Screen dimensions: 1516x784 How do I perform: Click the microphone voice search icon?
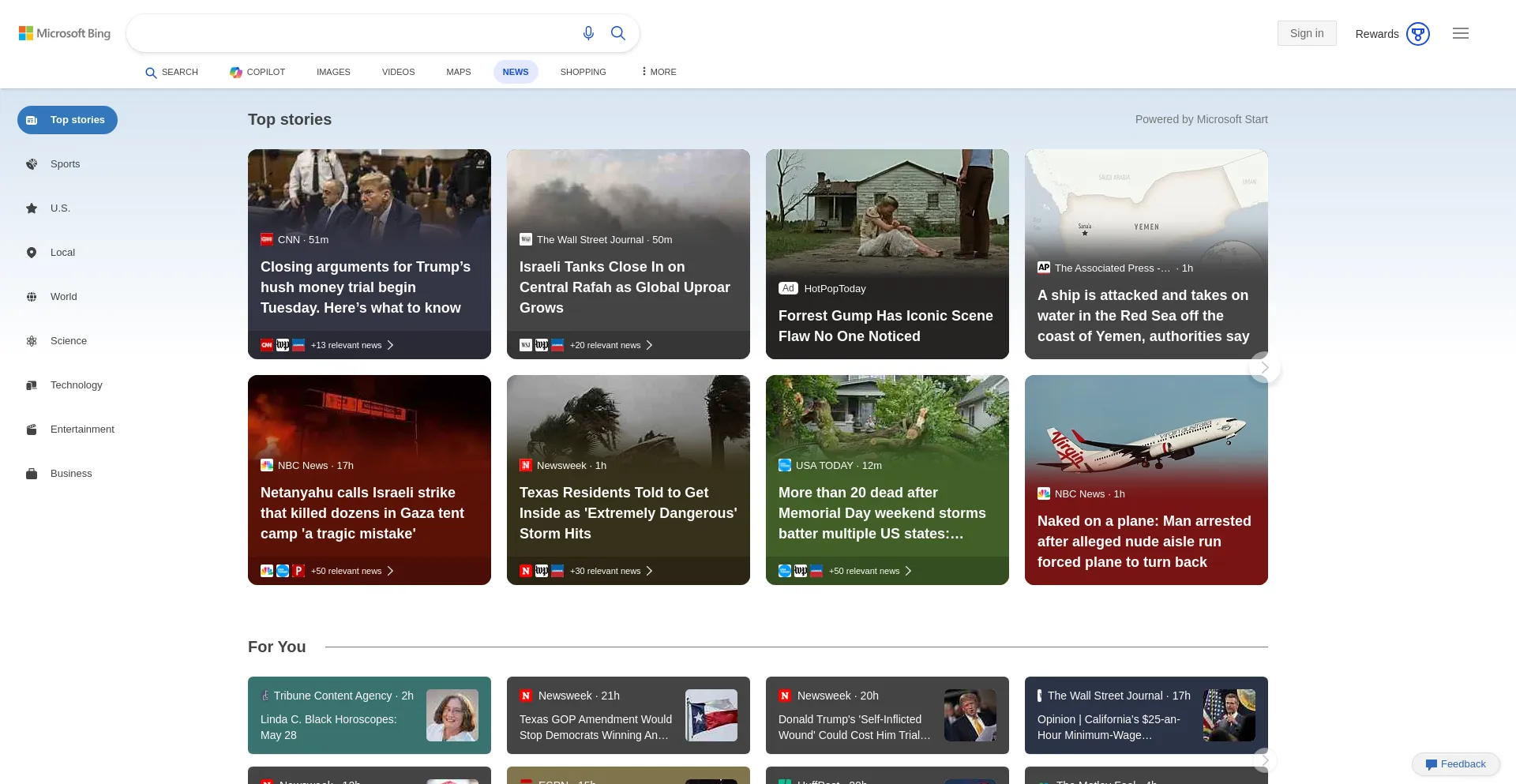click(x=588, y=33)
